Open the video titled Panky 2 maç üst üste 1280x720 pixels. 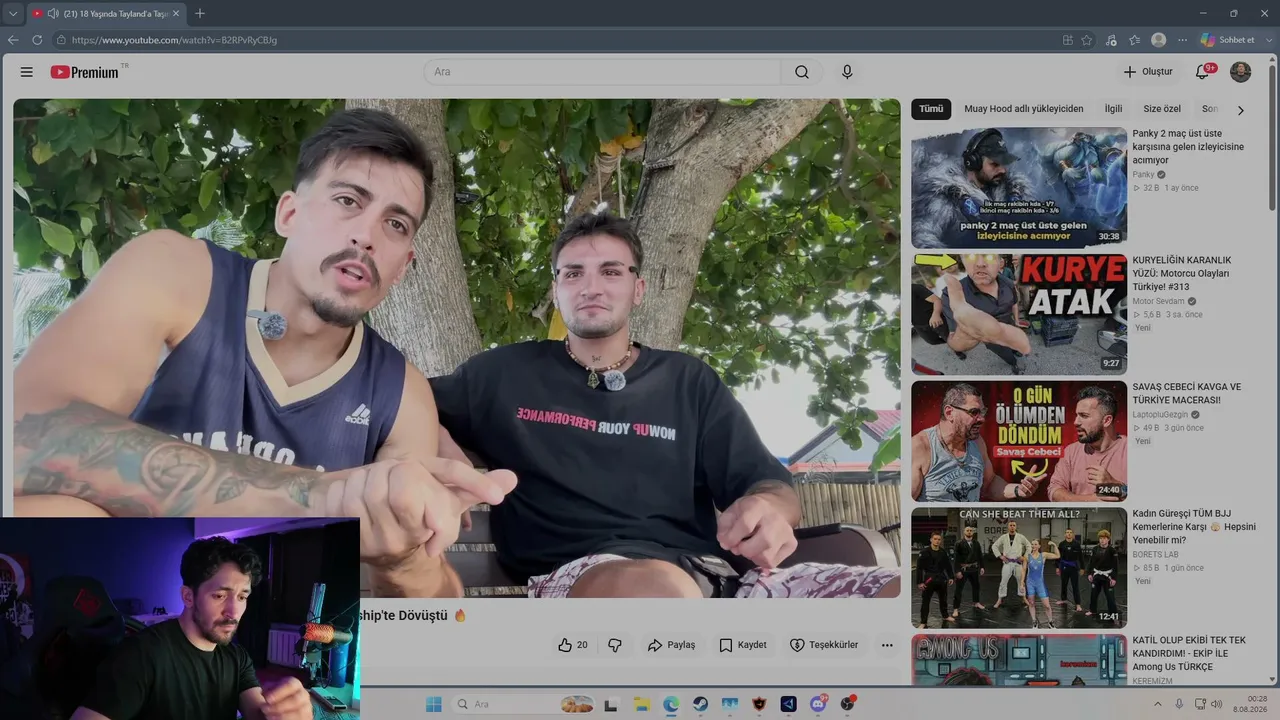click(1189, 146)
